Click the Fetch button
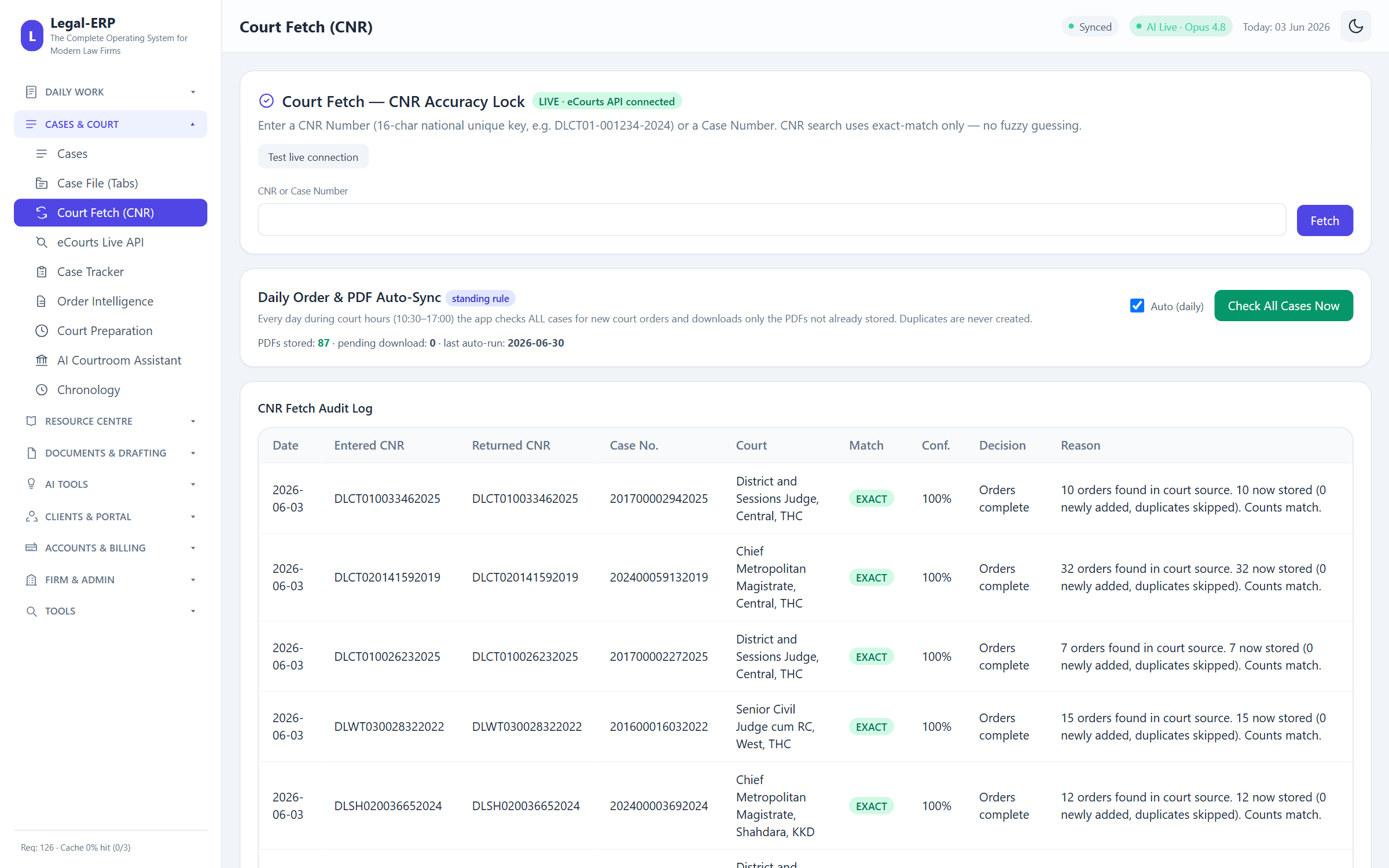1389x868 pixels. click(x=1324, y=220)
